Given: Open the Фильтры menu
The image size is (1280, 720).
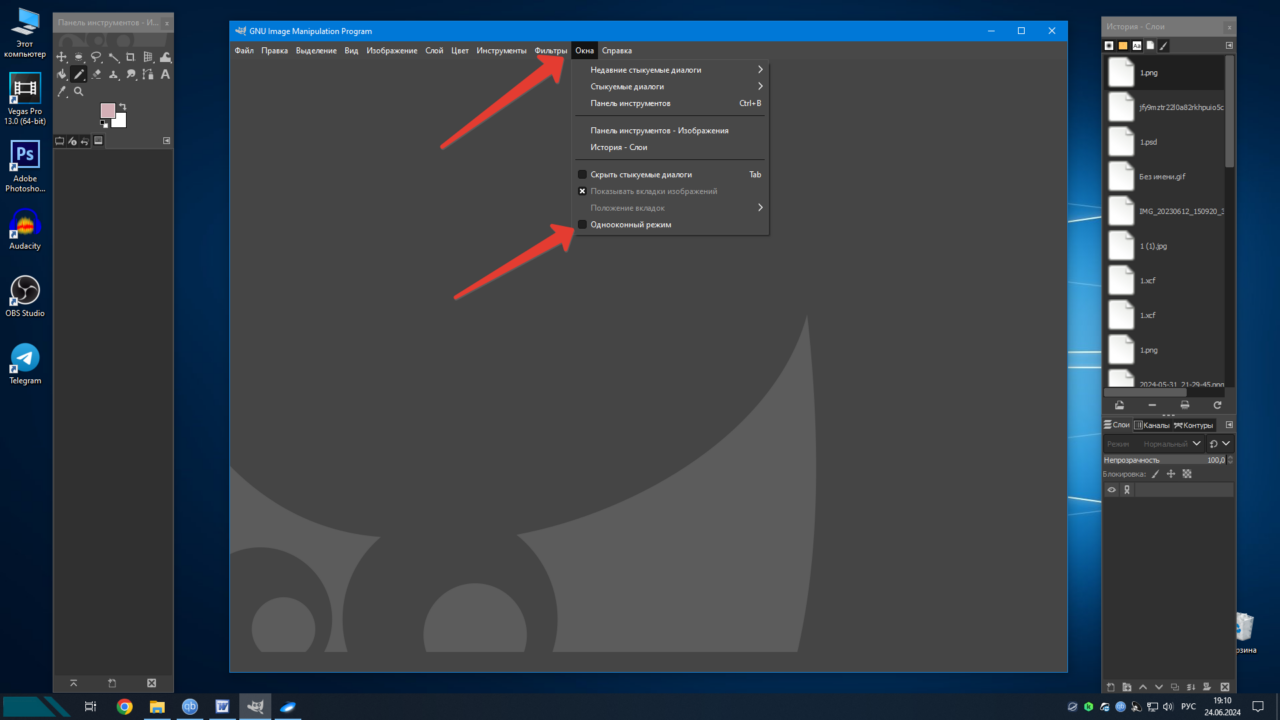Looking at the screenshot, I should pos(550,50).
